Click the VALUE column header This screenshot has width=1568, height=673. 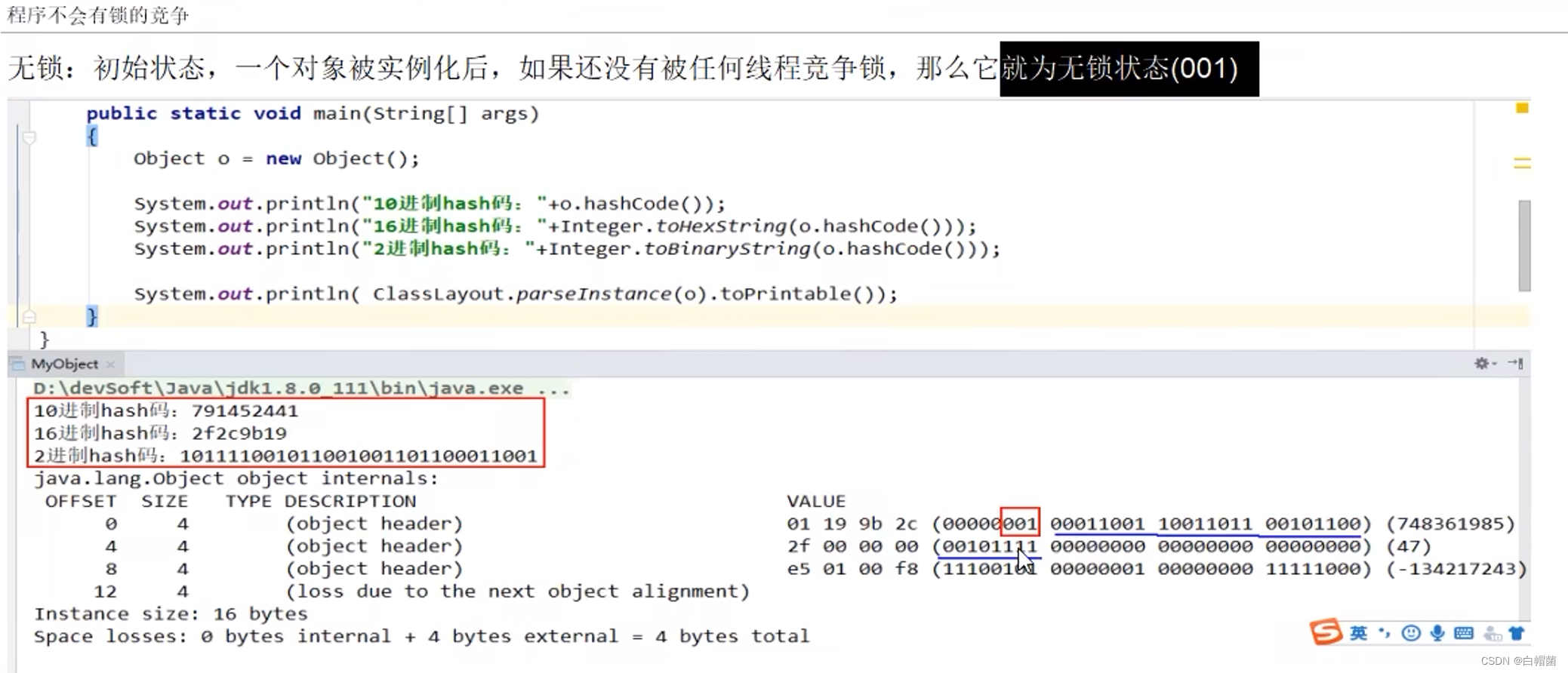816,501
